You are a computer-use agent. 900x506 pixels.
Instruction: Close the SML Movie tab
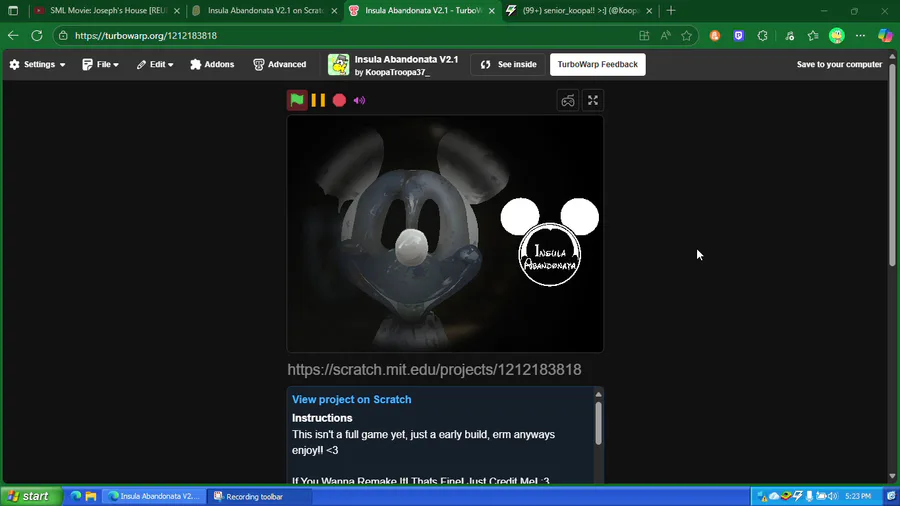click(x=177, y=11)
